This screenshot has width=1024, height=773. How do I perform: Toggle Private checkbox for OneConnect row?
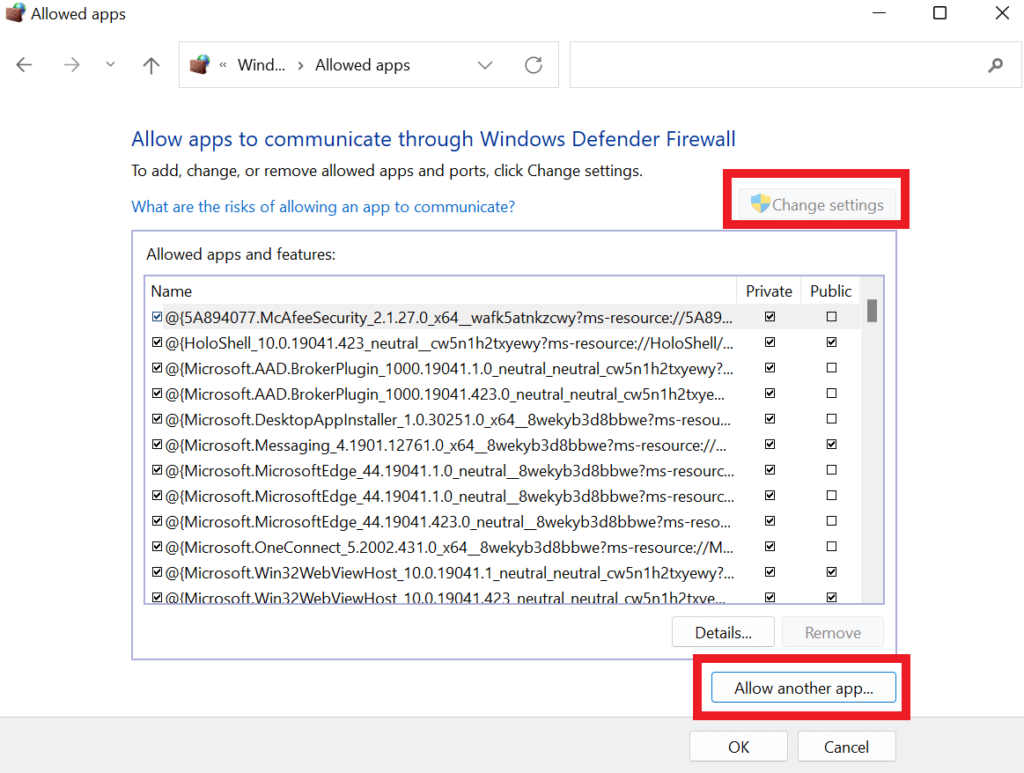pyautogui.click(x=770, y=546)
